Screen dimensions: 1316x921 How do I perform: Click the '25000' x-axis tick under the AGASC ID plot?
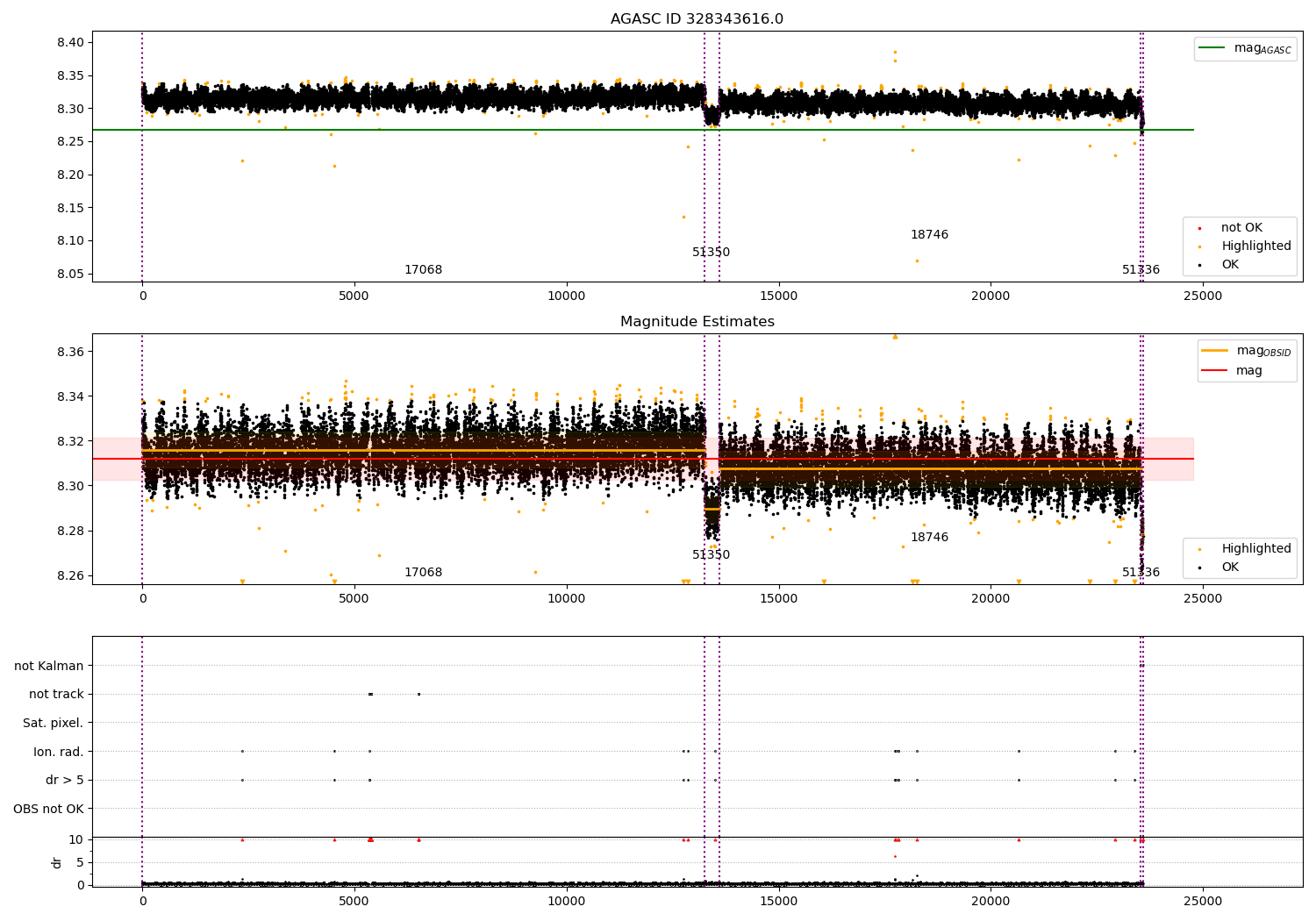pos(1202,296)
